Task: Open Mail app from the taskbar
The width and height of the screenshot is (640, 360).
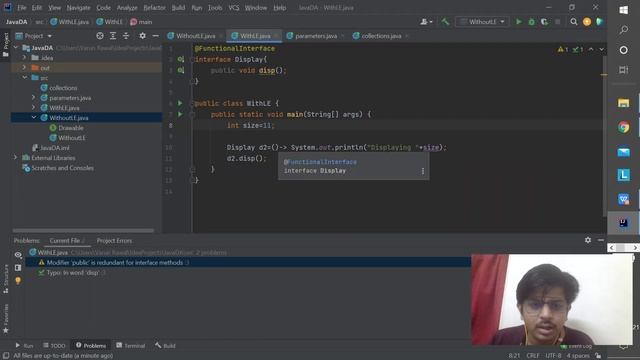Action: [x=623, y=152]
